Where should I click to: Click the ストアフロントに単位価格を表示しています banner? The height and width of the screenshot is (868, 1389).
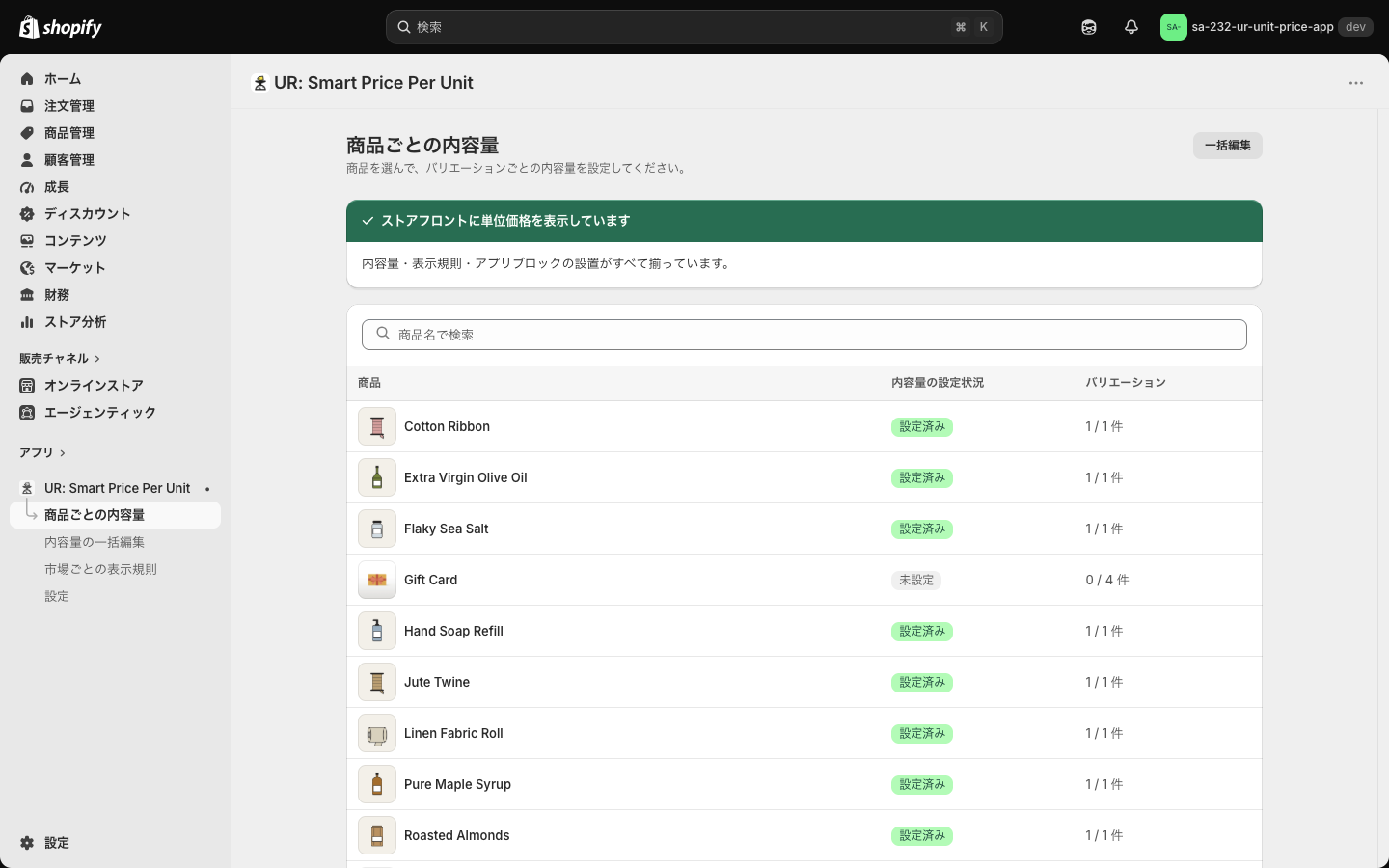pyautogui.click(x=804, y=221)
